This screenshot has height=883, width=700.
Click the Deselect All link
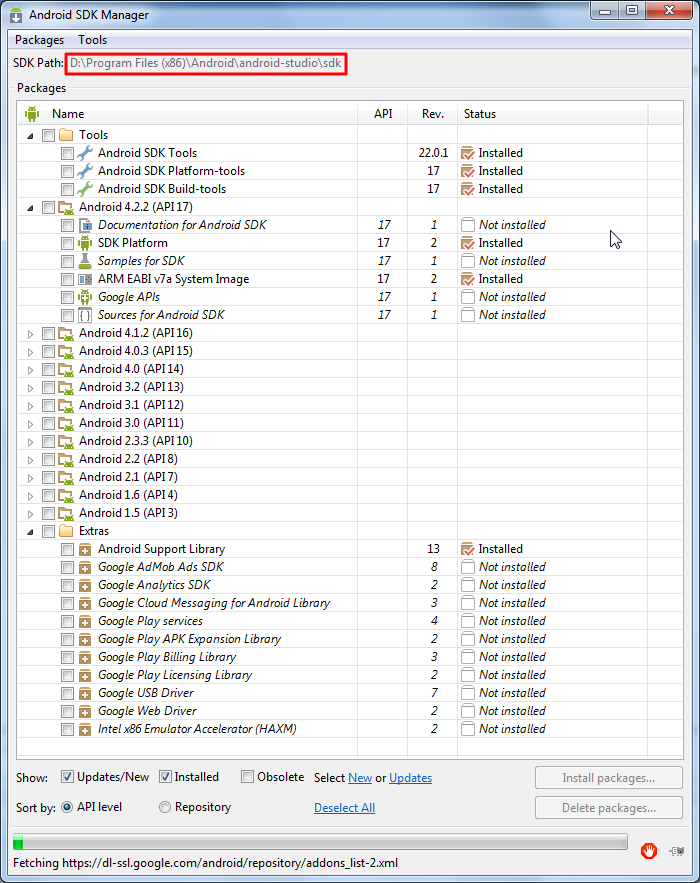pyautogui.click(x=345, y=808)
